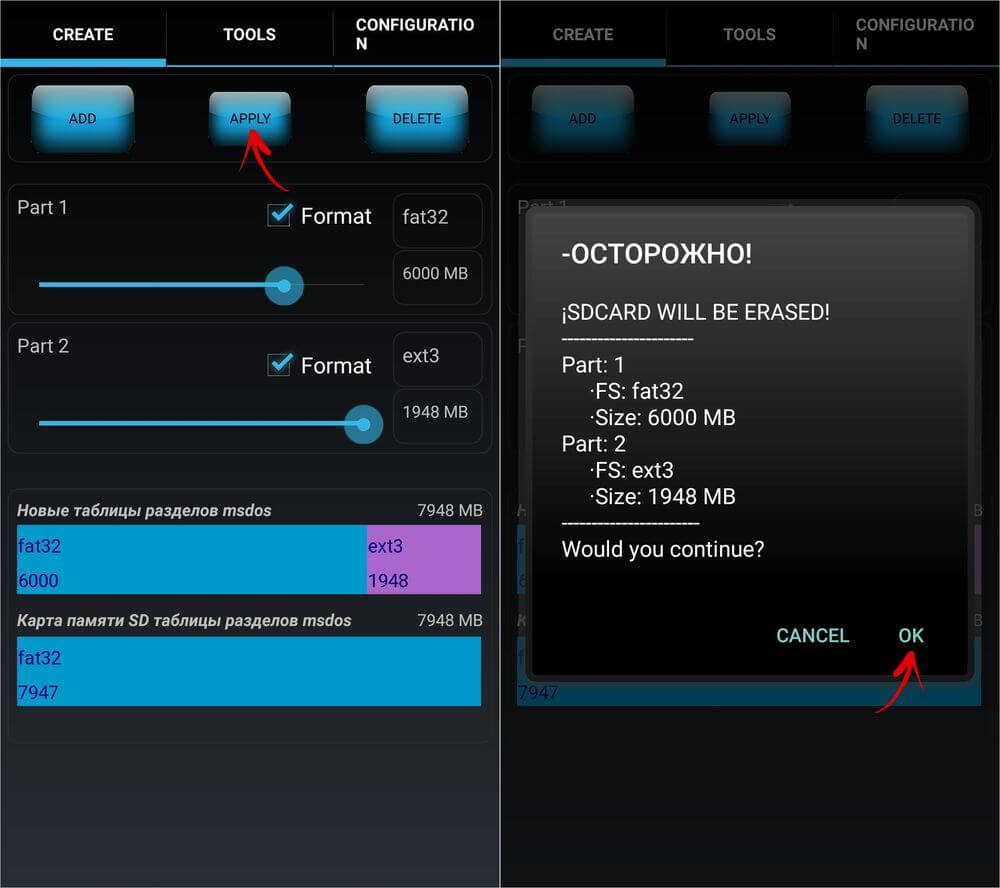Click the Part 1 size slider handle
1000x888 pixels.
[x=284, y=285]
